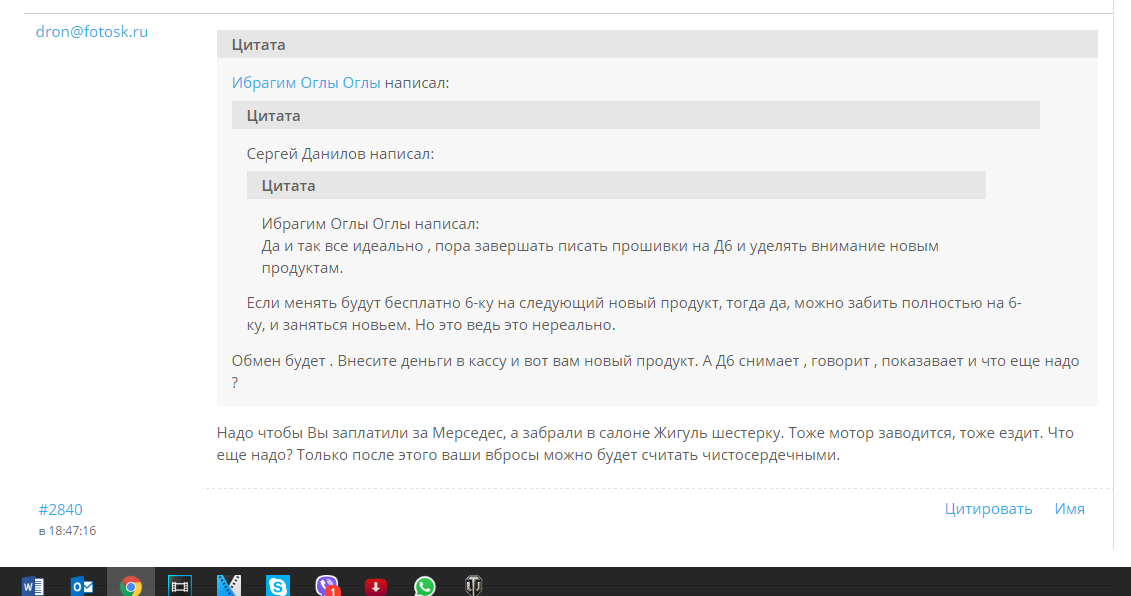
Task: Open Ибрагим Оглы Оглы profile link in quote
Action: click(306, 83)
